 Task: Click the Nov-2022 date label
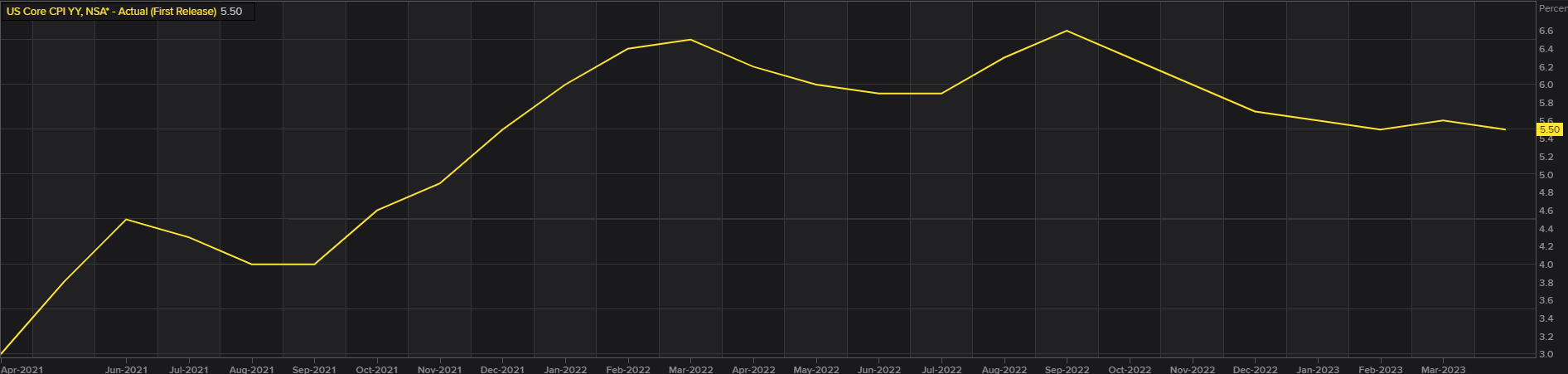(1193, 370)
